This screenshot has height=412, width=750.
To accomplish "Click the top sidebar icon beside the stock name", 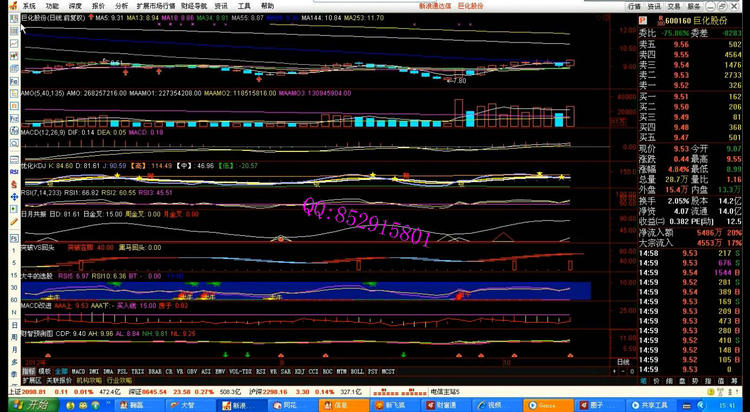I will pyautogui.click(x=14, y=19).
